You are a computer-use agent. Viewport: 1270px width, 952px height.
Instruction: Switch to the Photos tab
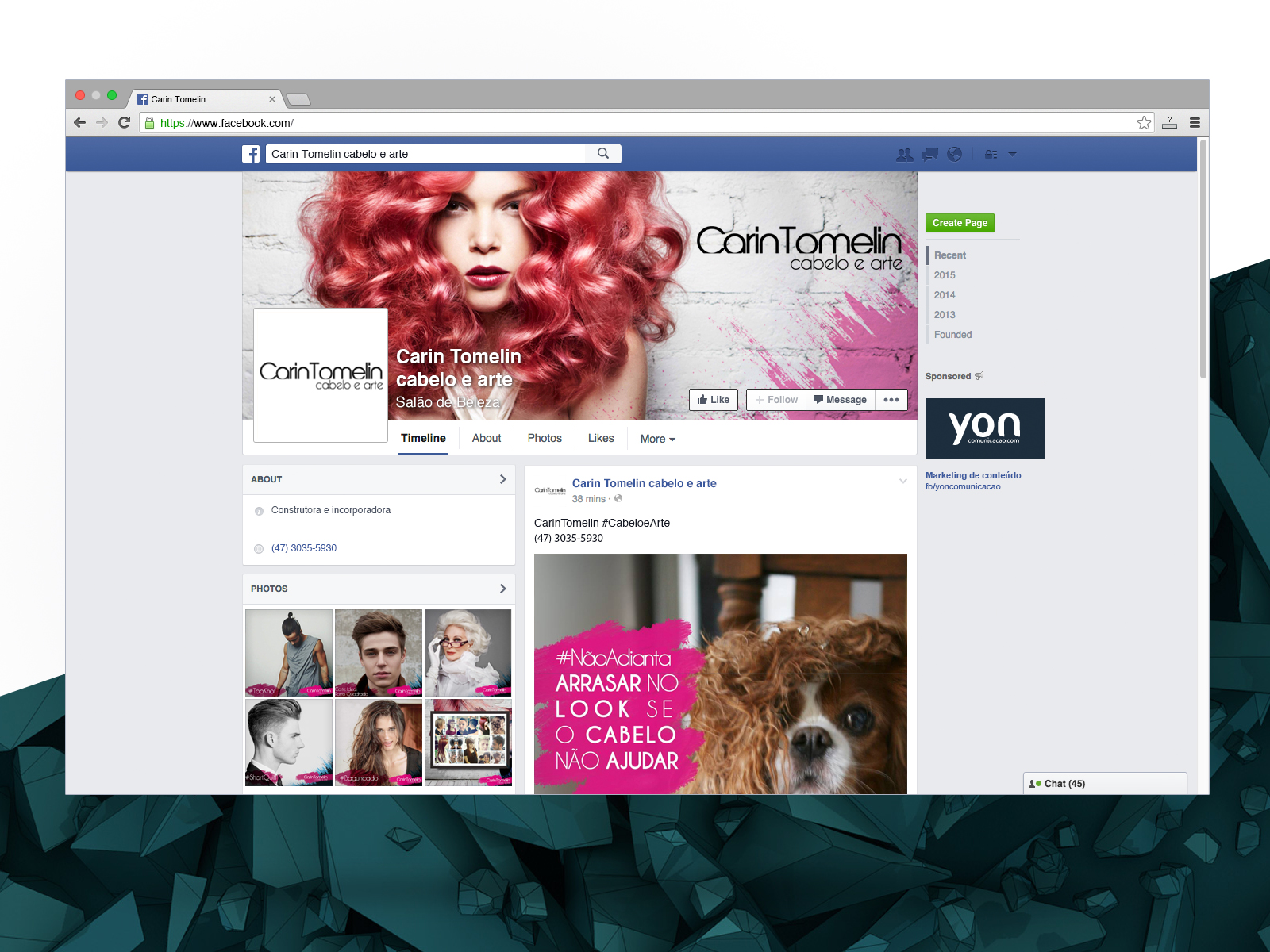(545, 438)
